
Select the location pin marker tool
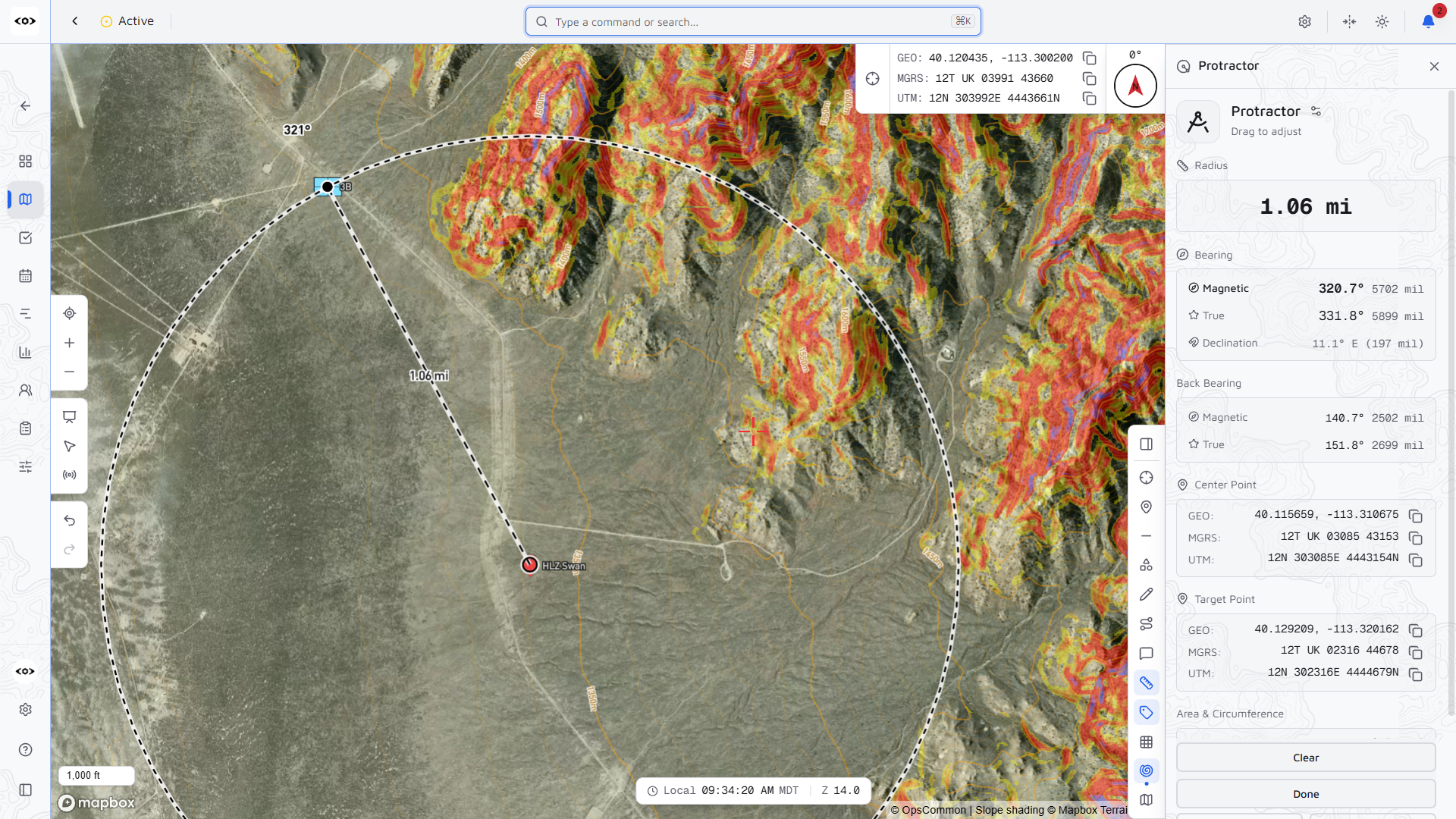1146,507
